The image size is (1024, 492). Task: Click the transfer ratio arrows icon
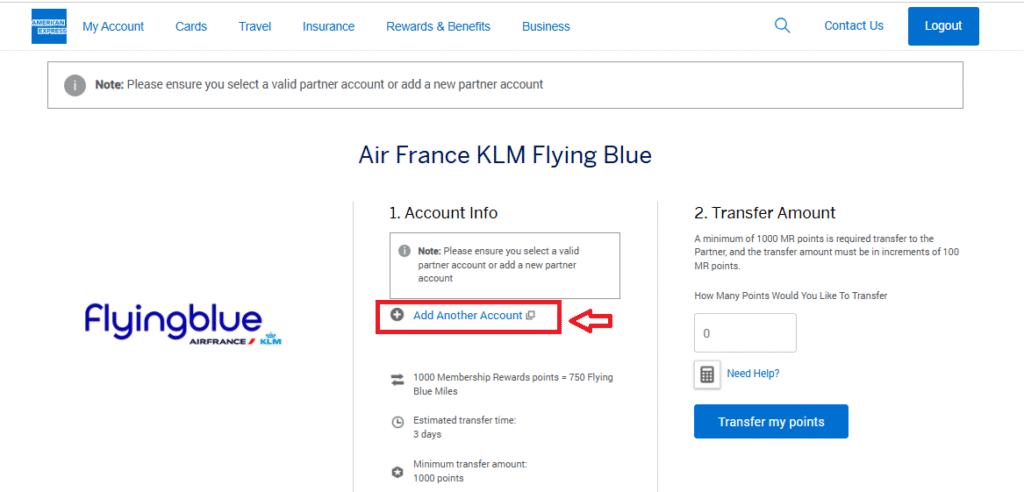pyautogui.click(x=397, y=380)
